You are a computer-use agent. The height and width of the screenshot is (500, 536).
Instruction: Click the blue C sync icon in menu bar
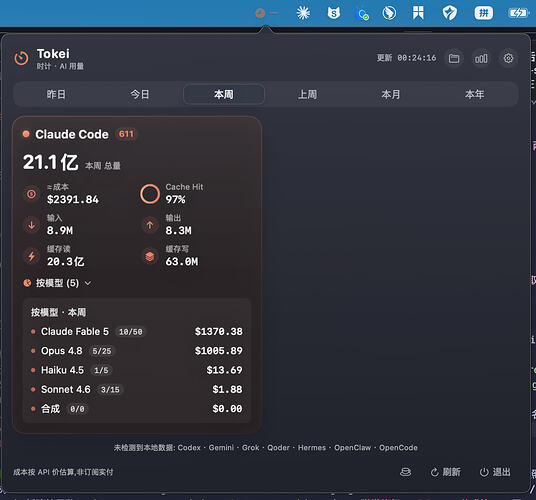(362, 14)
